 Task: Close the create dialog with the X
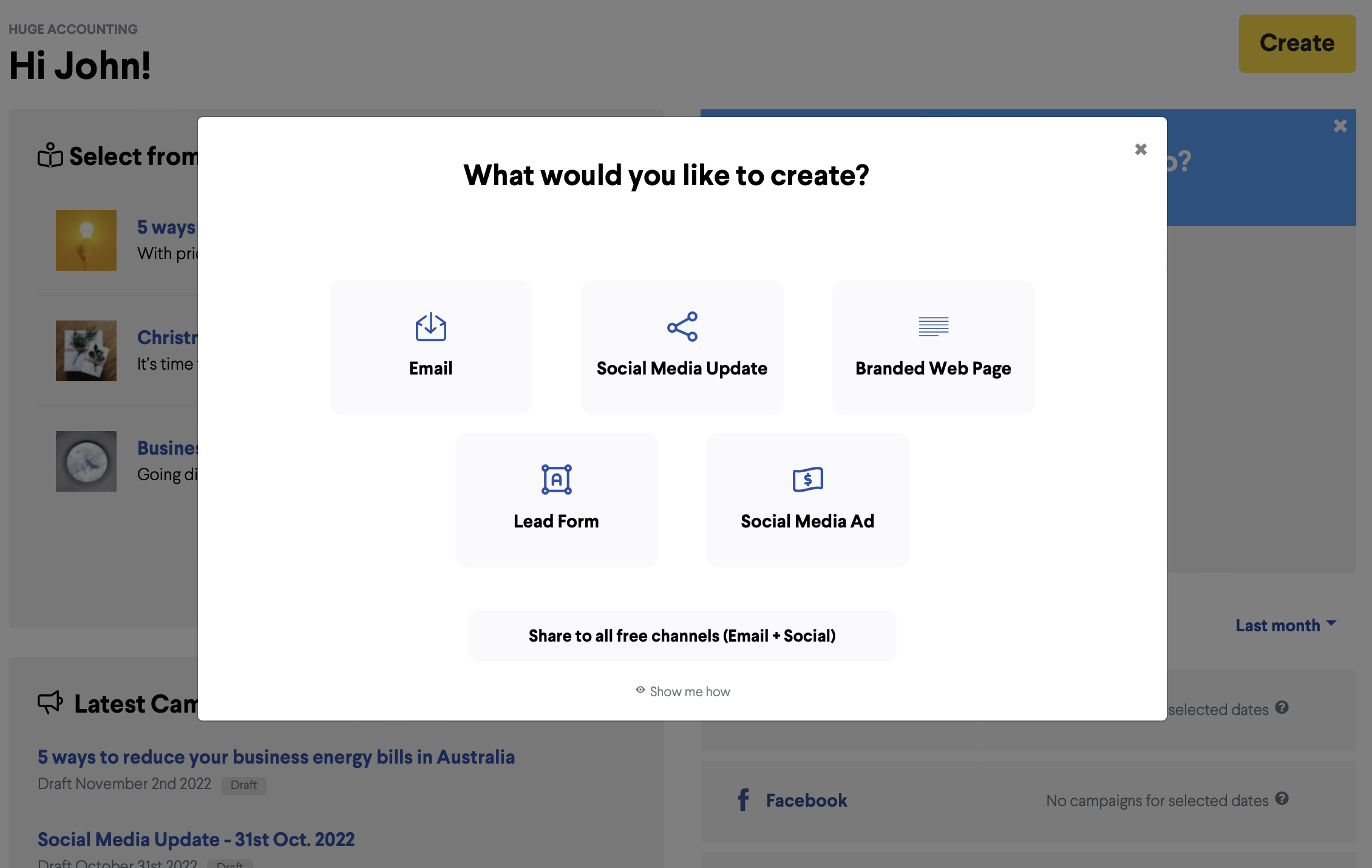pos(1141,149)
